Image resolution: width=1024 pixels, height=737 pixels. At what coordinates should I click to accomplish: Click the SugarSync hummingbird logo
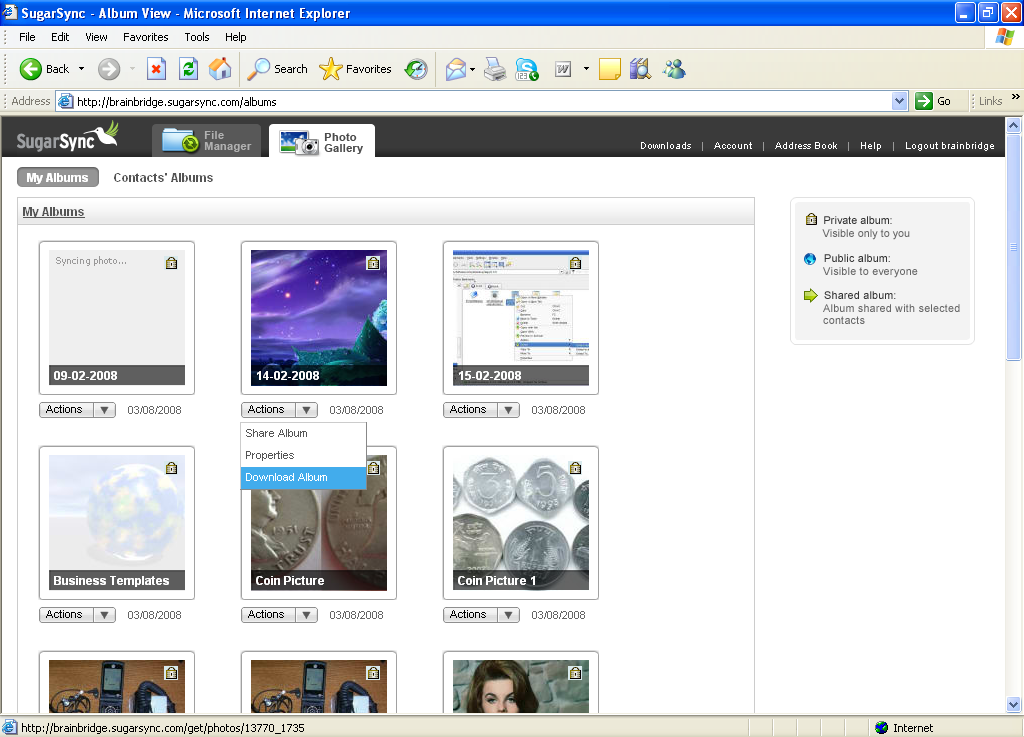(67, 137)
